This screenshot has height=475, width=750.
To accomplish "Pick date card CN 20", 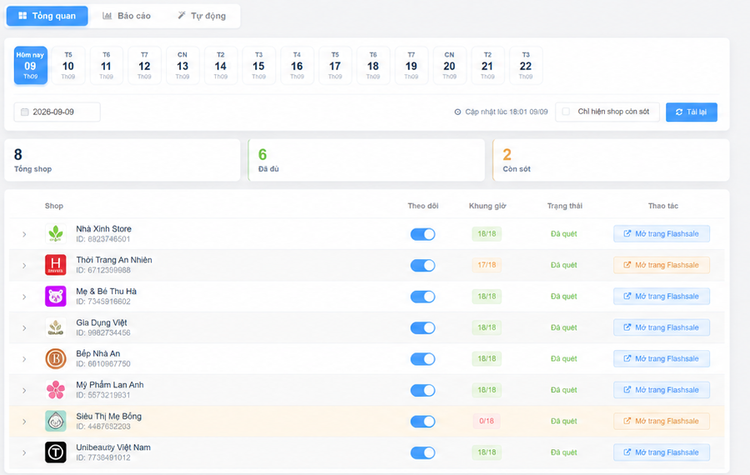I will pyautogui.click(x=449, y=66).
